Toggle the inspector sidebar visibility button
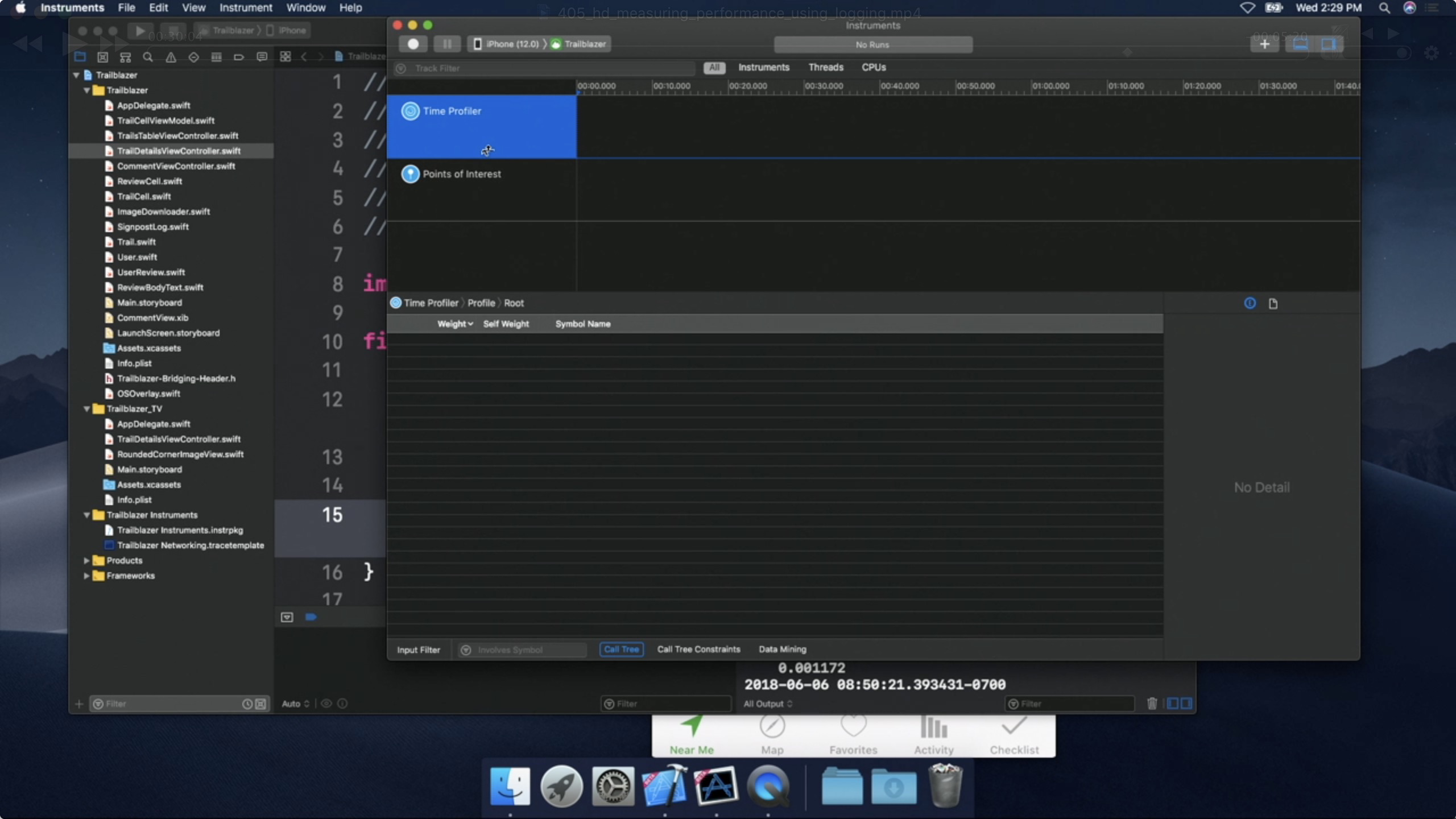The height and width of the screenshot is (819, 1456). point(1329,44)
